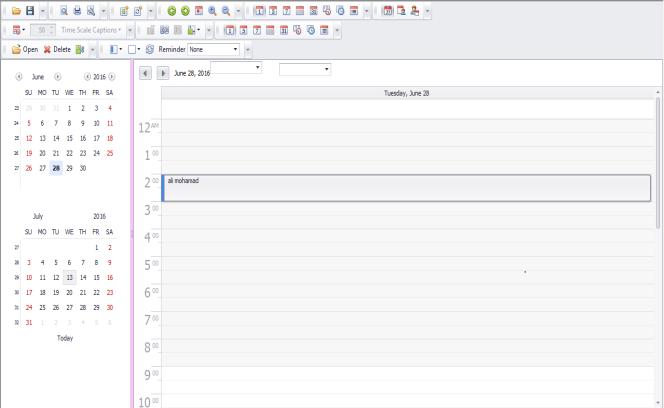Select the 'ali mohanad' appointment

400,188
